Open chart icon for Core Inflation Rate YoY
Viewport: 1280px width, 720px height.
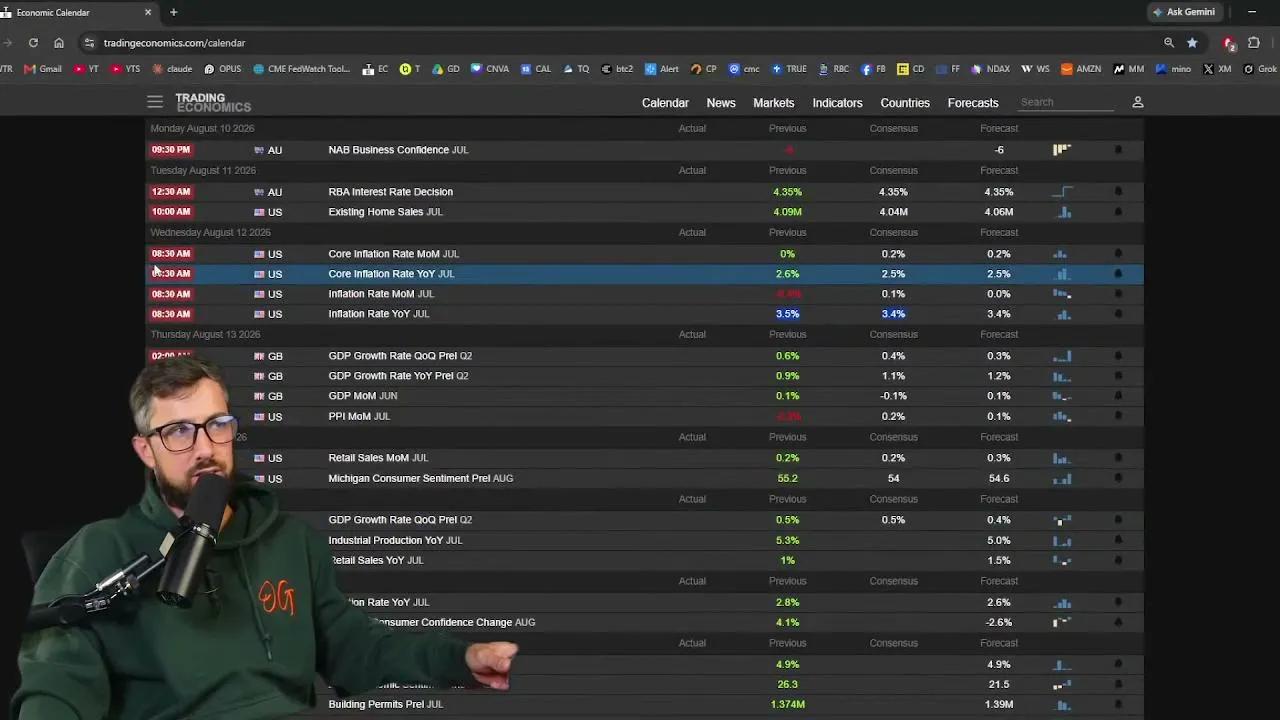point(1062,274)
